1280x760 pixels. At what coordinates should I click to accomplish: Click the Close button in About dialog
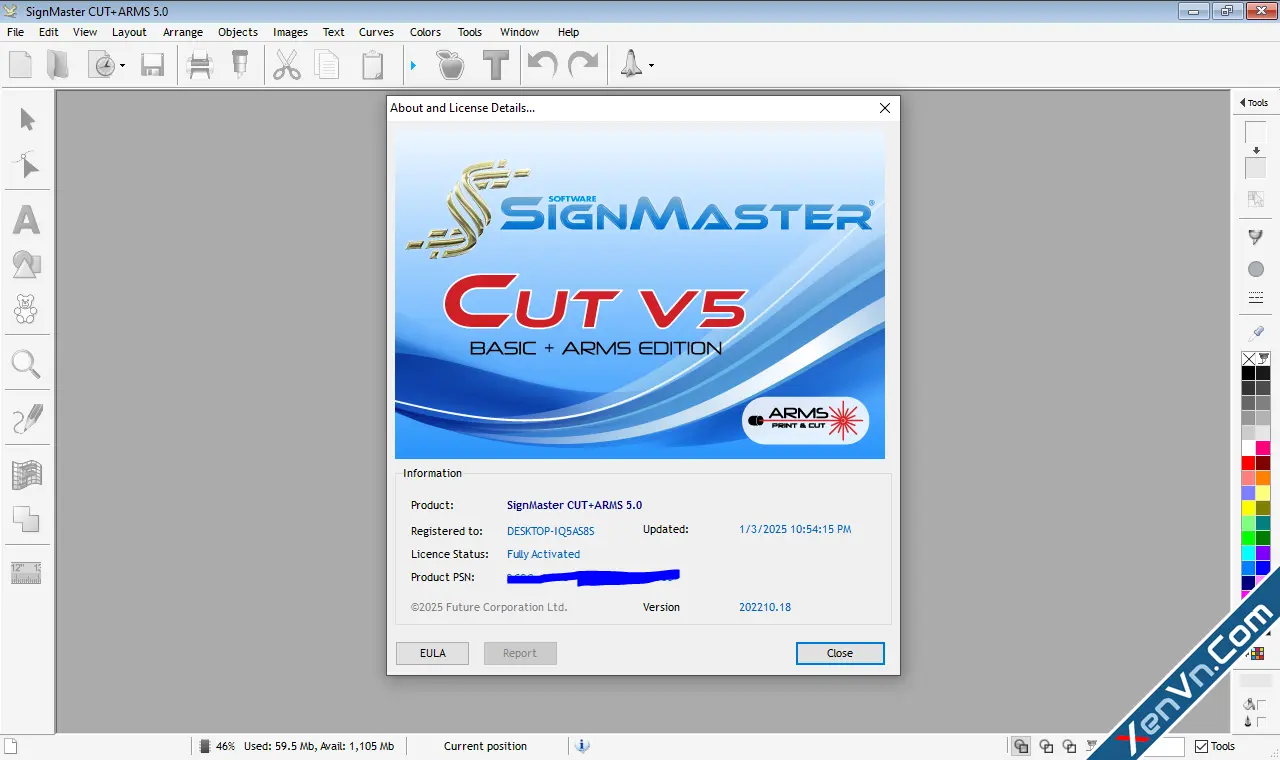click(x=840, y=653)
